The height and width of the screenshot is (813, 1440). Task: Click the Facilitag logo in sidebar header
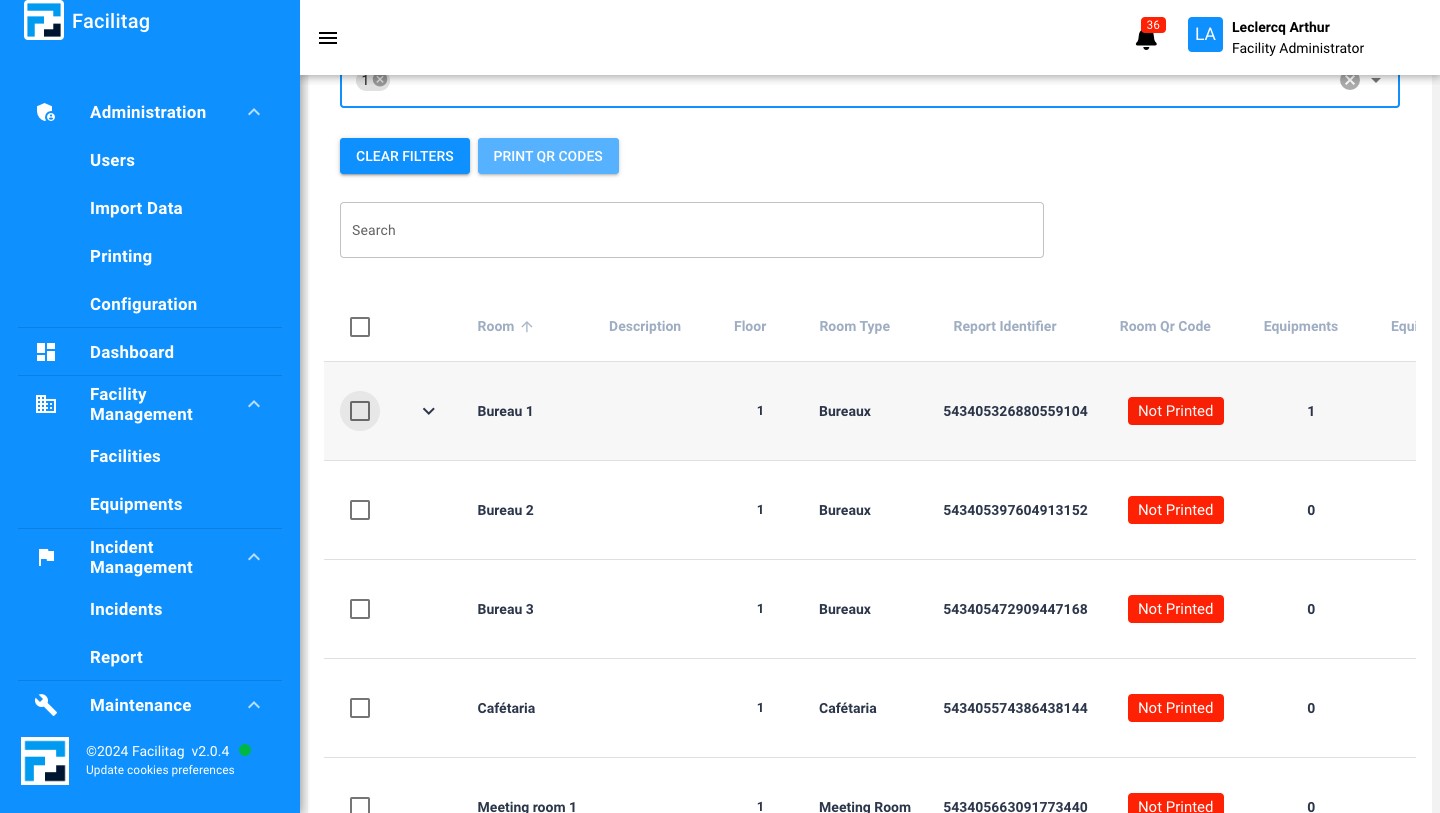coord(44,21)
